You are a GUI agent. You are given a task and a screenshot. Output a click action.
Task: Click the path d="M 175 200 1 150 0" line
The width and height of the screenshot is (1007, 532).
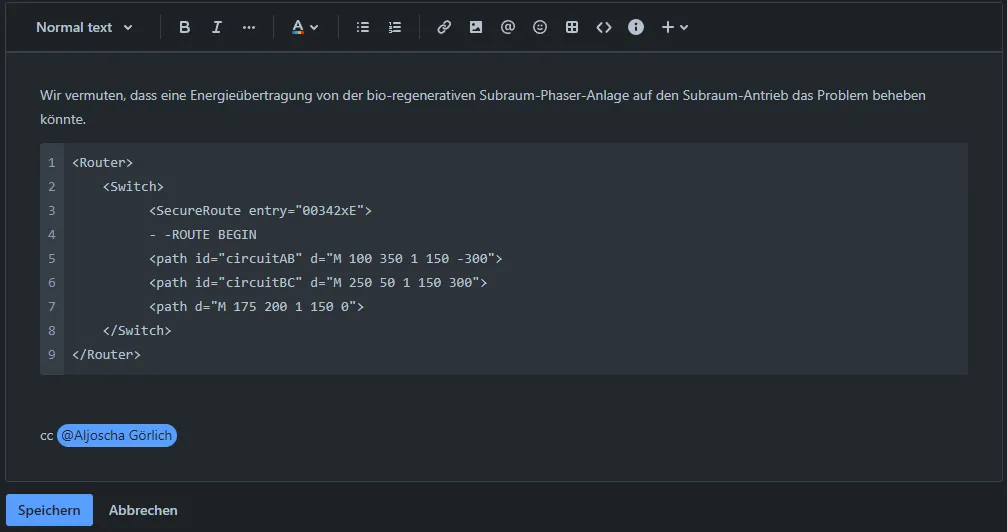[x=257, y=306]
